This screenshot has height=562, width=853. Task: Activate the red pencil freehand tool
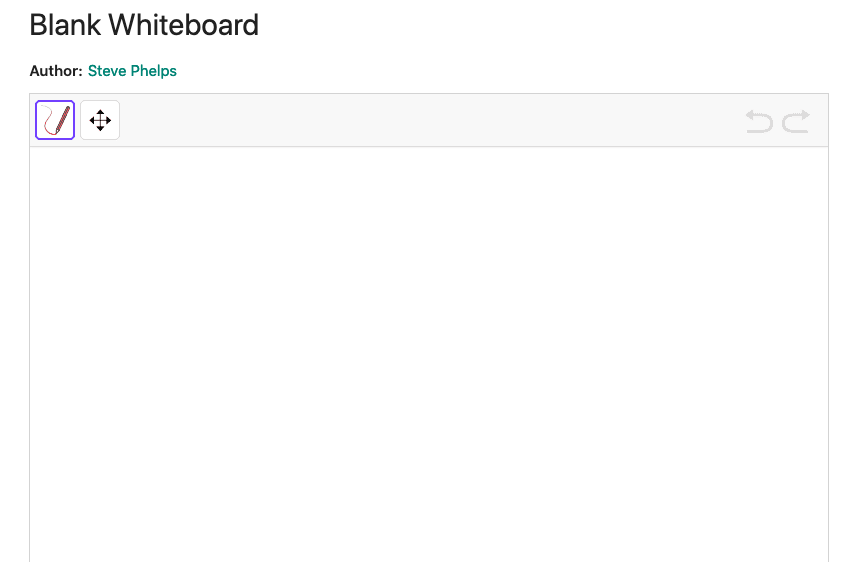(55, 120)
